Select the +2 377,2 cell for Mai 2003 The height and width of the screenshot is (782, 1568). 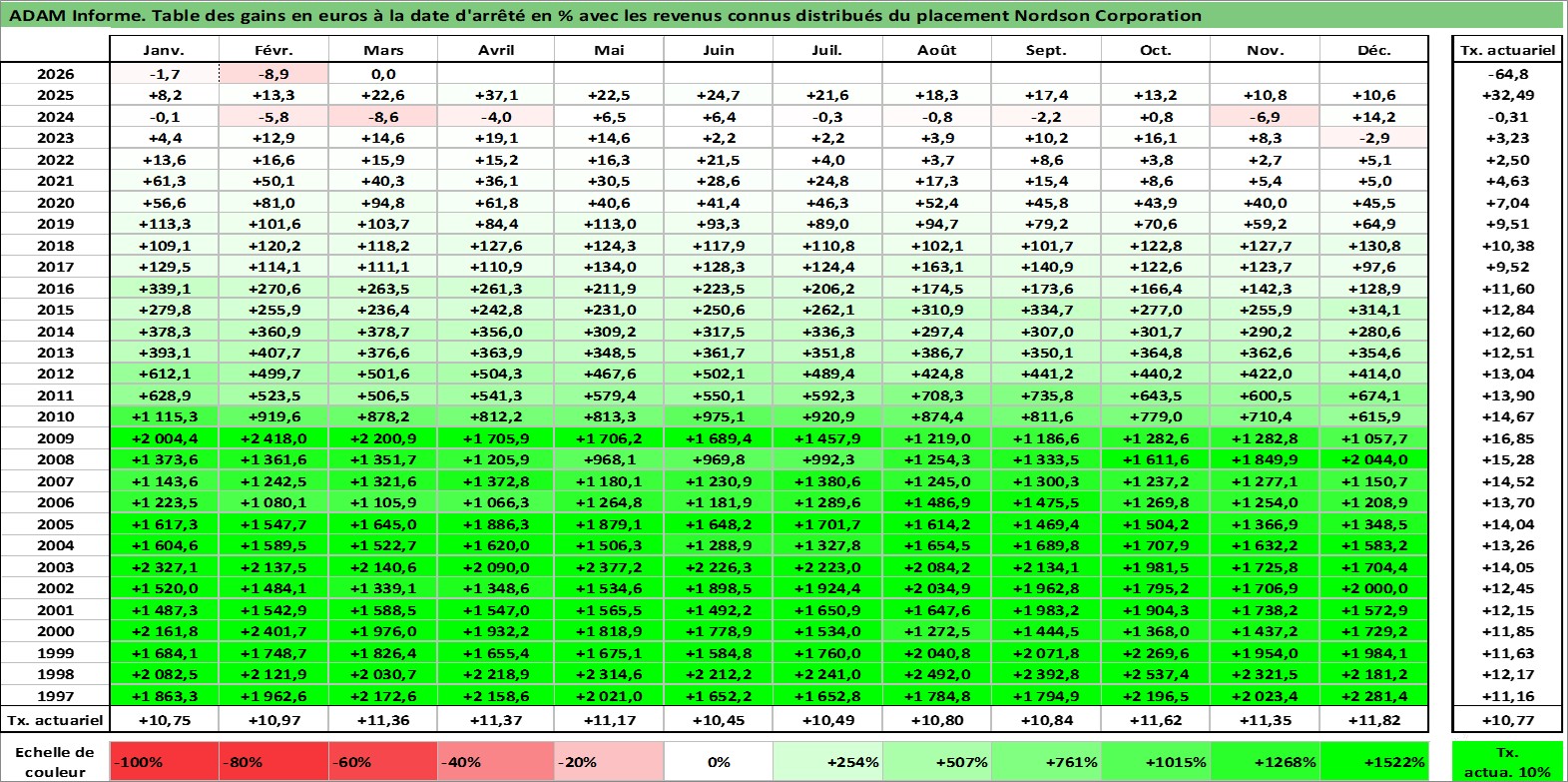tap(609, 567)
